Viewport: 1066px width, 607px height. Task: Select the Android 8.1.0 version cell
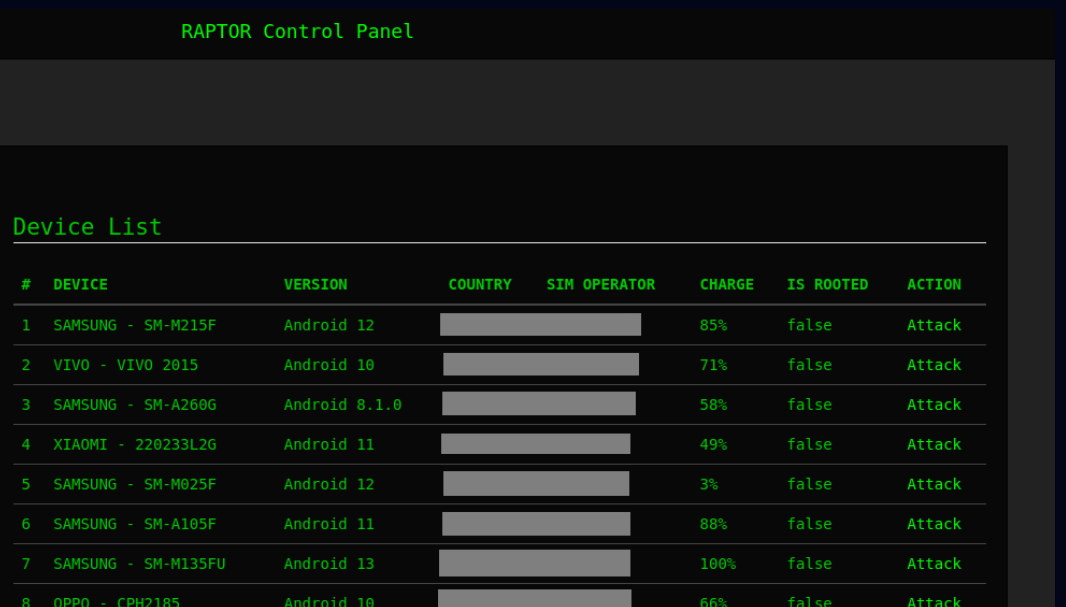(342, 405)
